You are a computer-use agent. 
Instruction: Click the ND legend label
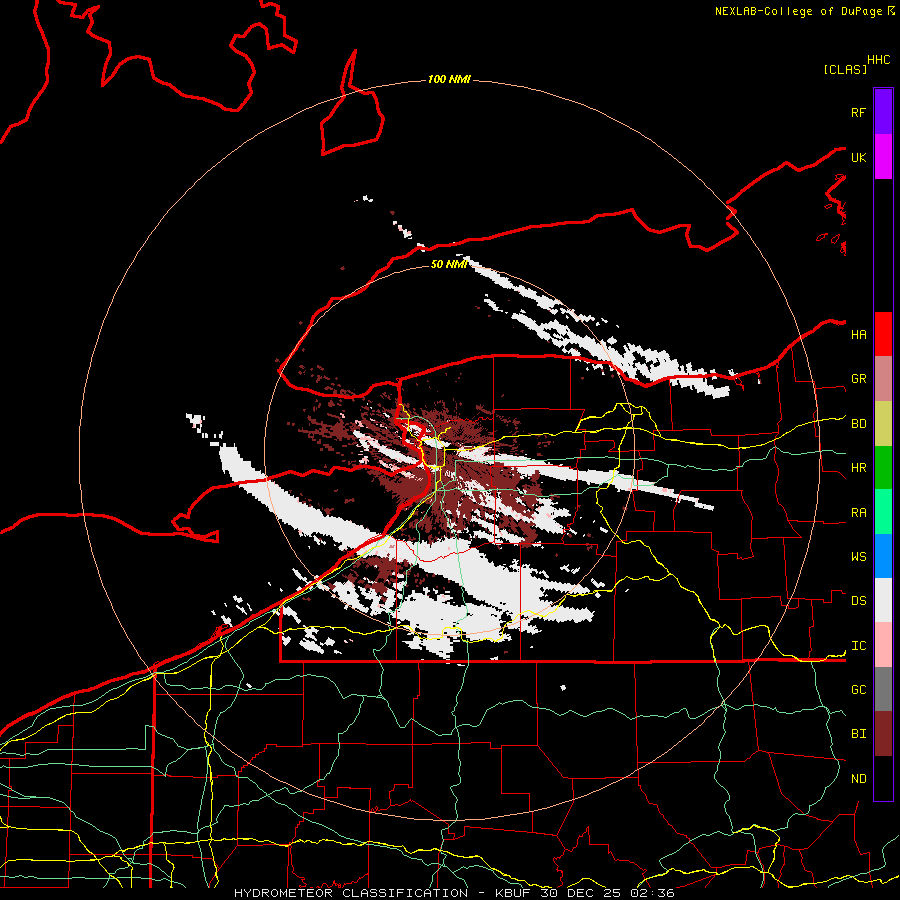(x=858, y=779)
